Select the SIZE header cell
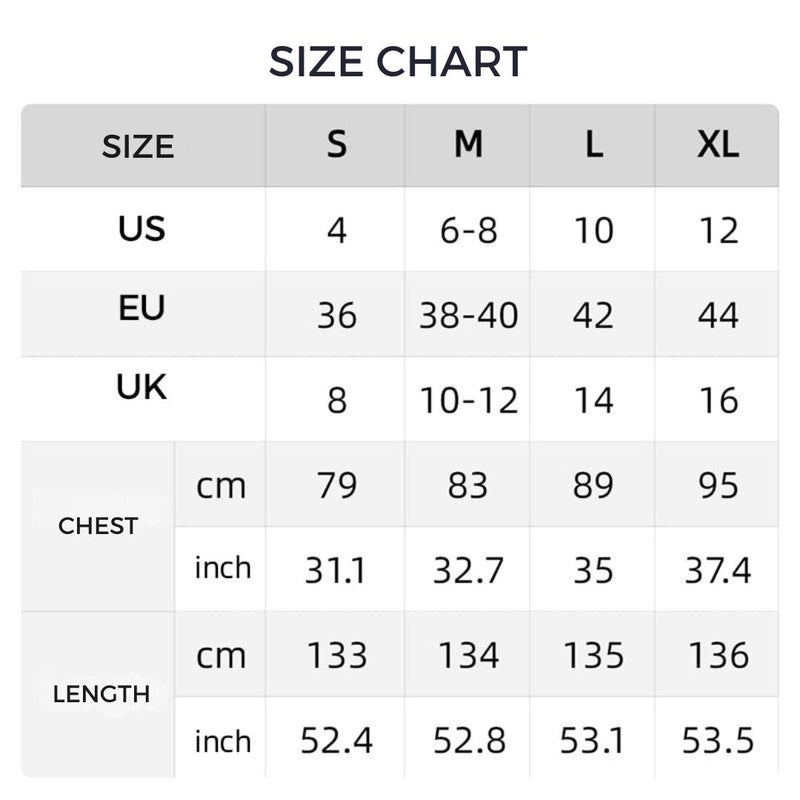This screenshot has width=800, height=800. coord(138,147)
